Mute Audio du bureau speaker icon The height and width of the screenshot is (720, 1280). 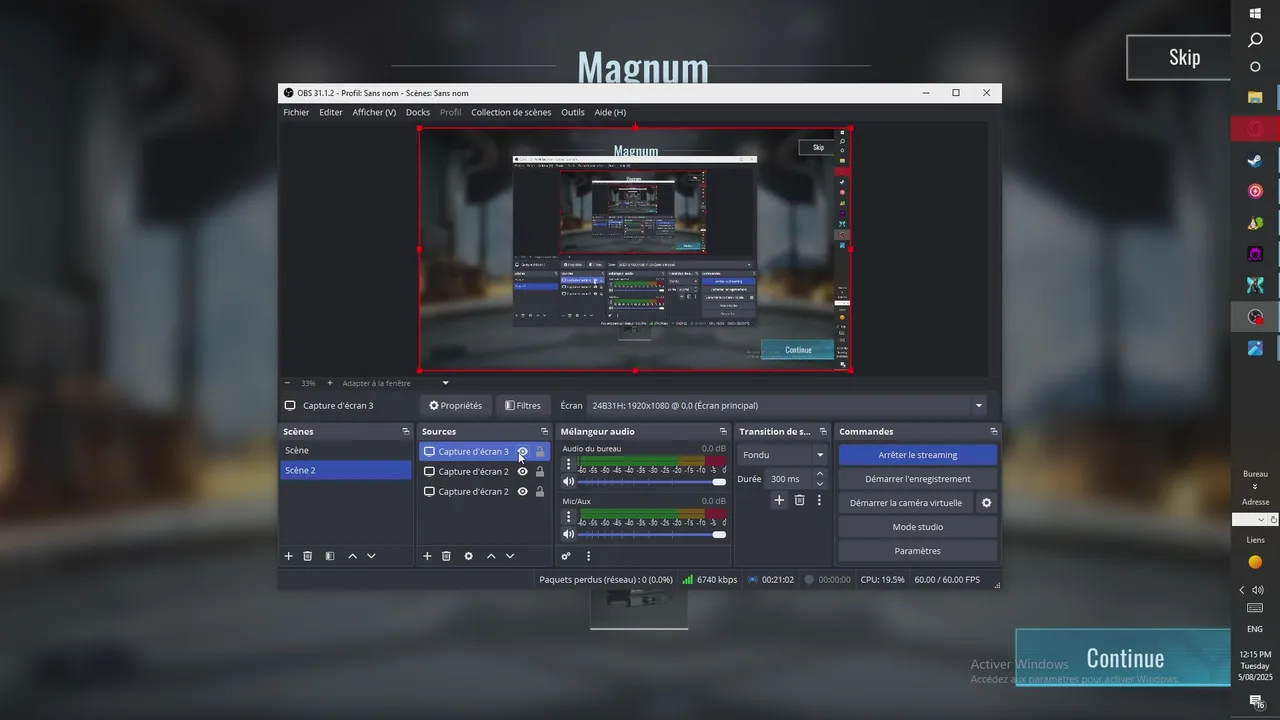coord(569,482)
